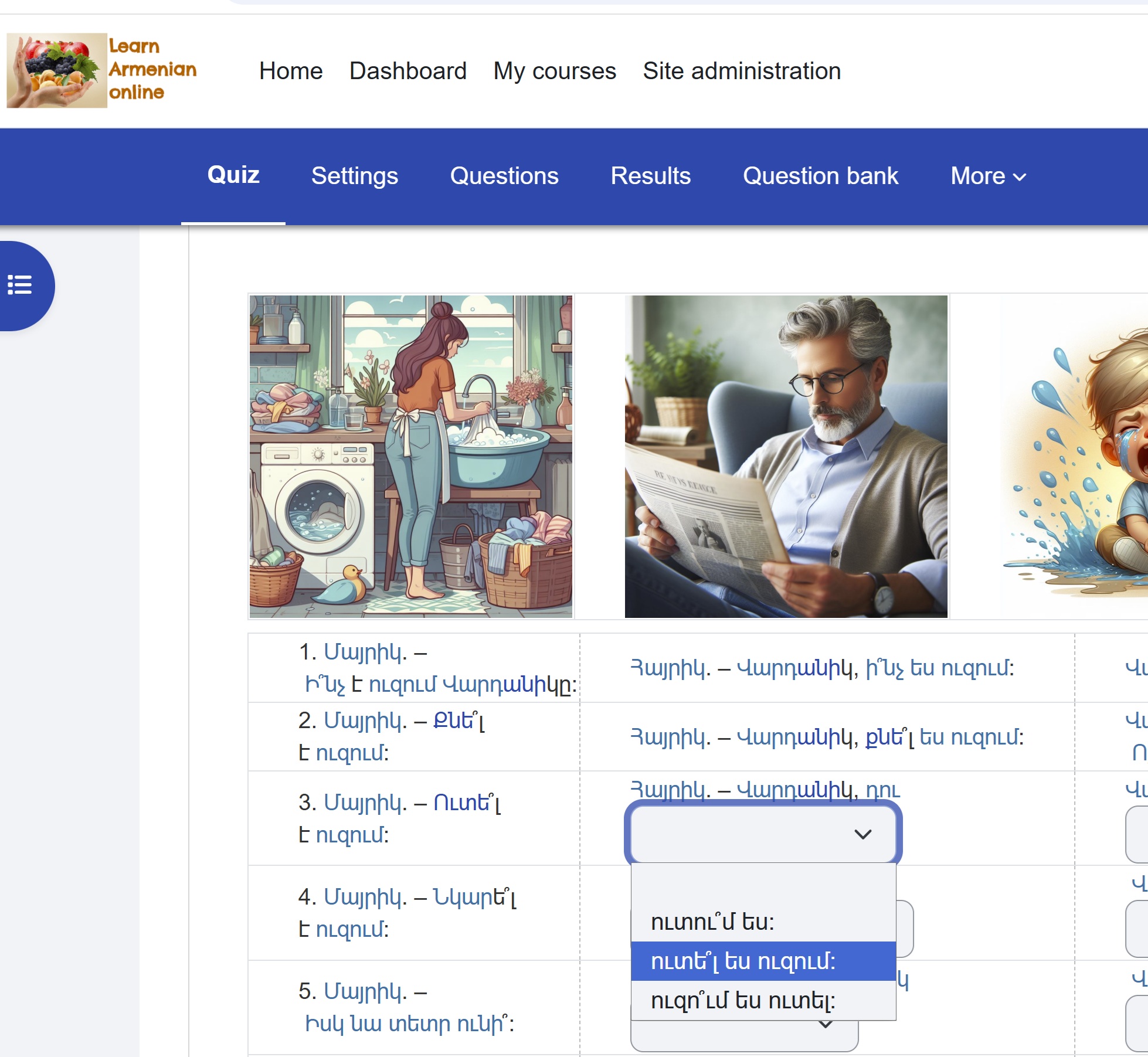
Task: Click the Learn Armenian online logo
Action: coord(102,70)
